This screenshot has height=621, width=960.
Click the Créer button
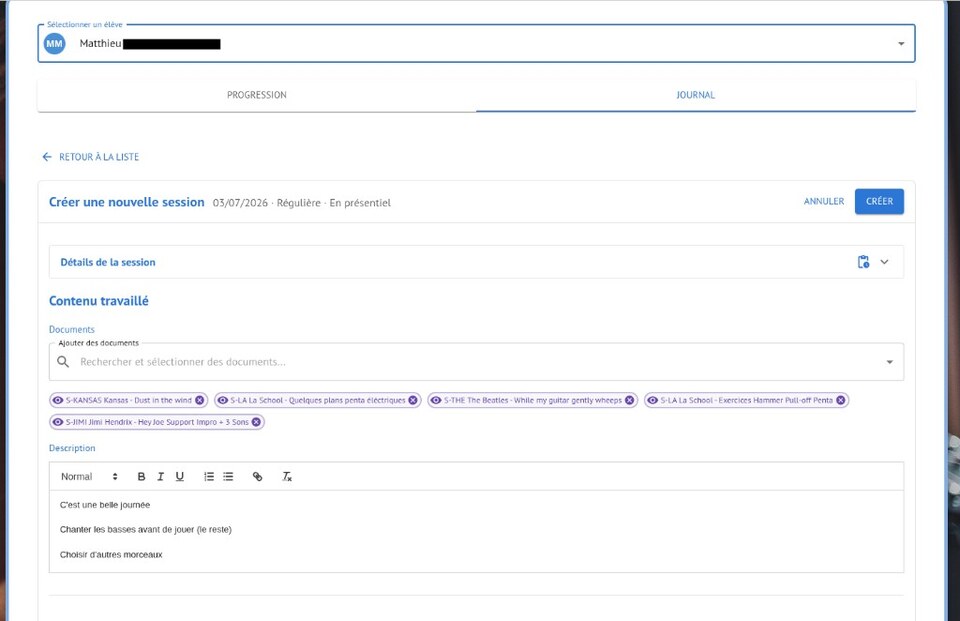point(879,201)
